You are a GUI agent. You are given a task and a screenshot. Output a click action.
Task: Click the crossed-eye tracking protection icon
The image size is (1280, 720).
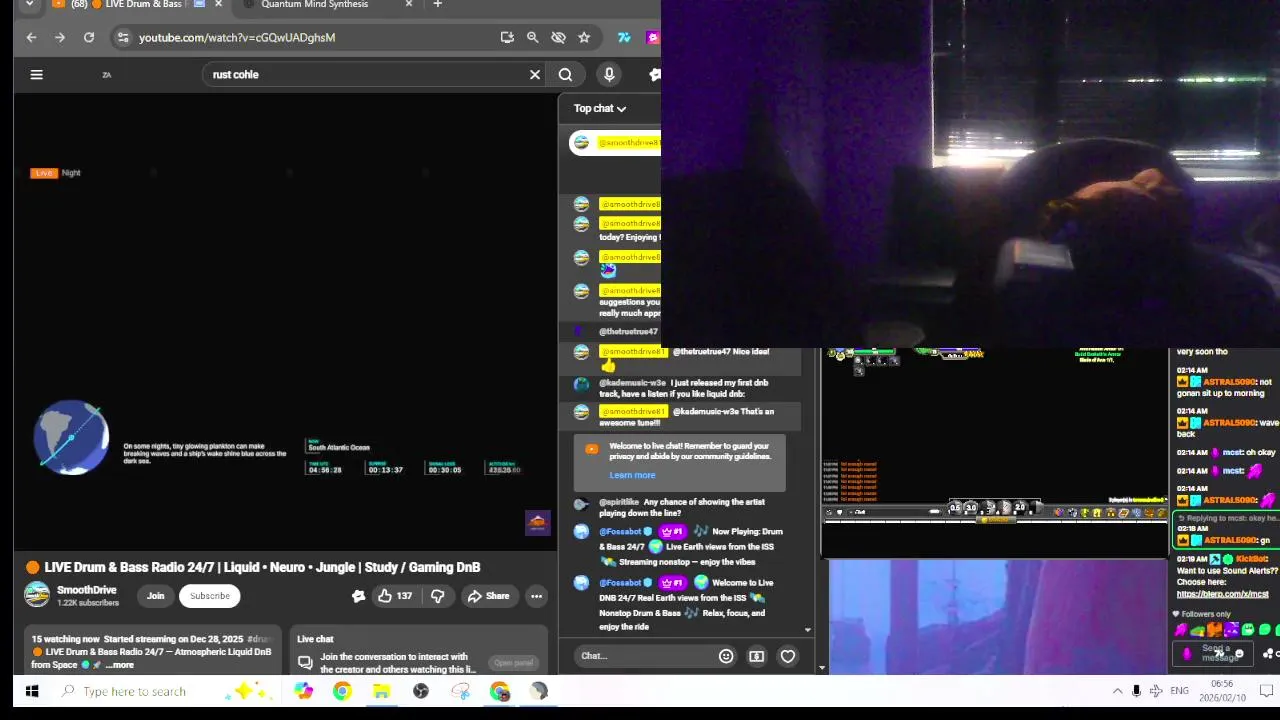[x=558, y=37]
